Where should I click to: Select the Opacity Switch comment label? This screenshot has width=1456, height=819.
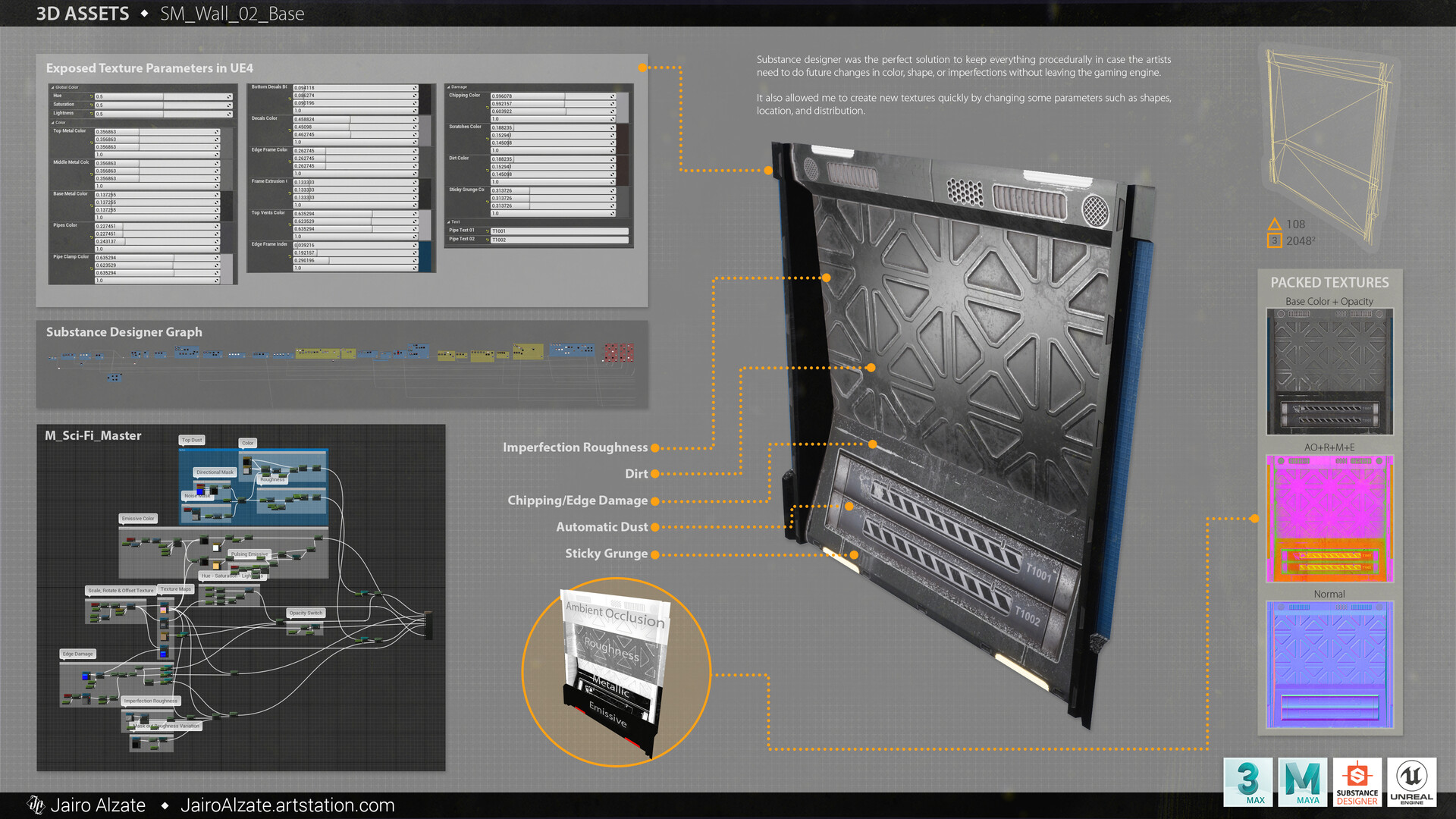point(306,613)
